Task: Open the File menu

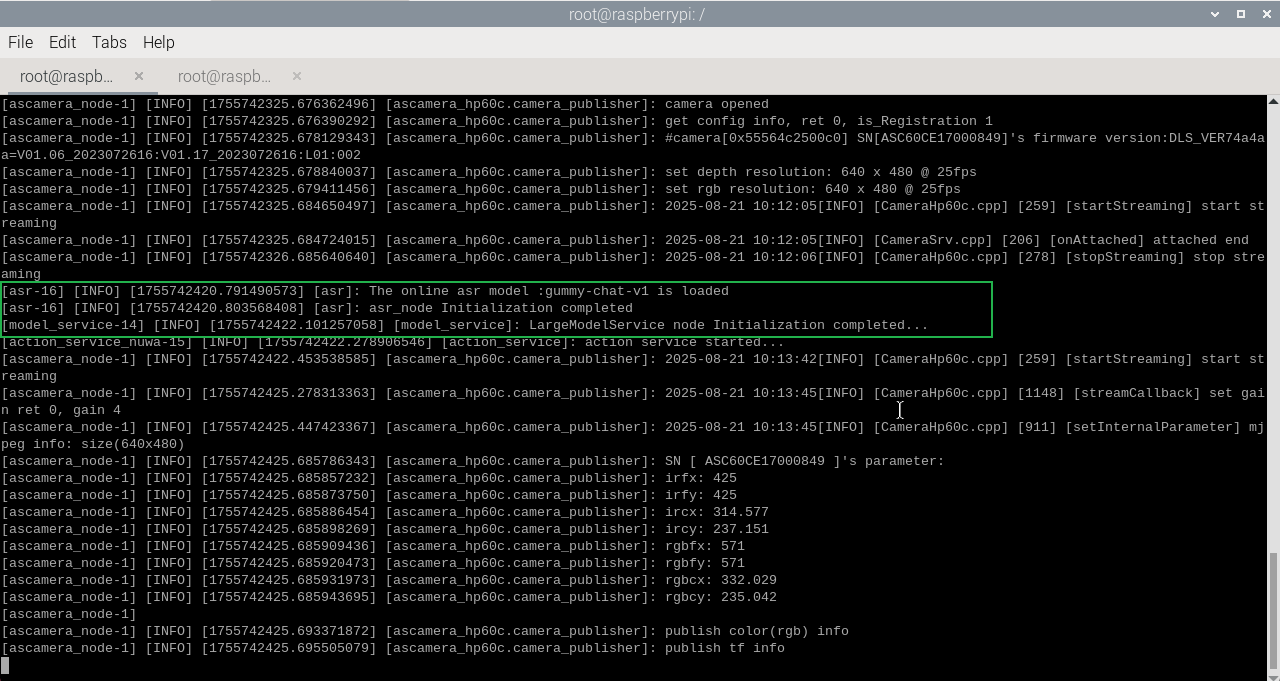Action: point(20,42)
